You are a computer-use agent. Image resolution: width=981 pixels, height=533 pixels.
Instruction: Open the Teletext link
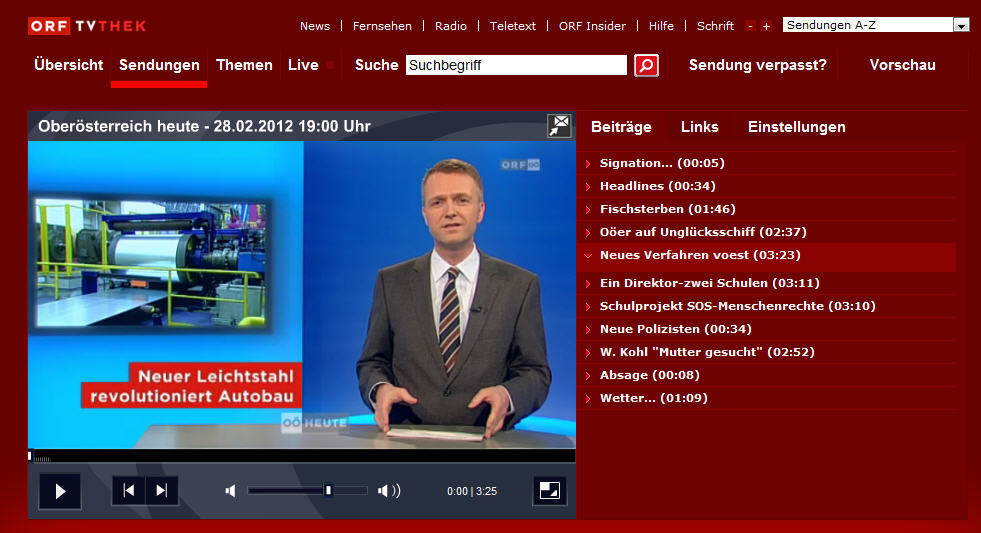513,26
